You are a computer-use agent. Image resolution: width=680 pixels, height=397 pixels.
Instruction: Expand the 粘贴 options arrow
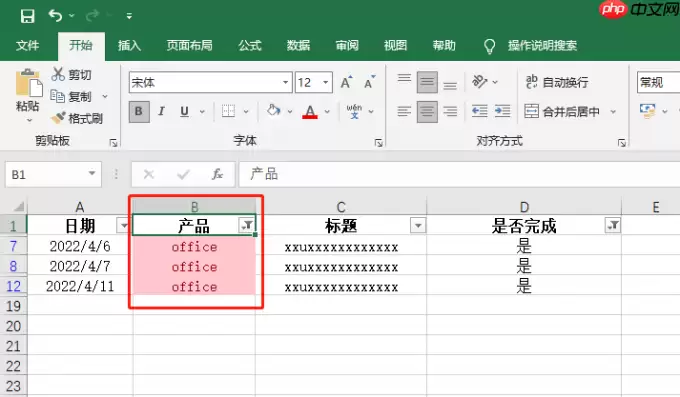(x=29, y=120)
